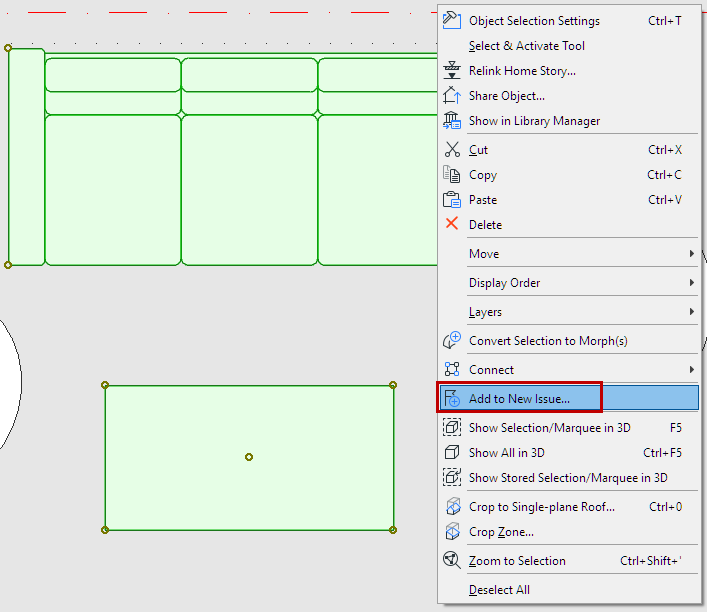Click the Show Selection/Marquee in 3D icon
Viewport: 707px width, 612px height.
[451, 427]
